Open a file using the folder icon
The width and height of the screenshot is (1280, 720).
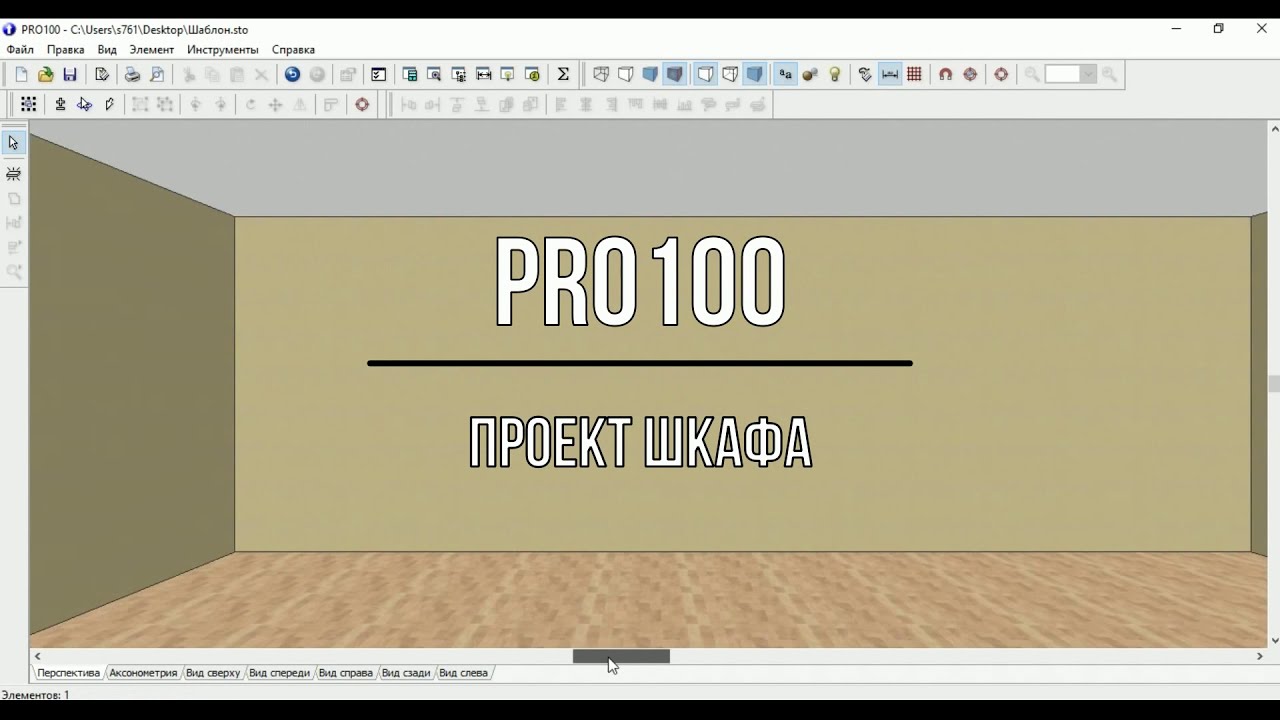tap(45, 74)
